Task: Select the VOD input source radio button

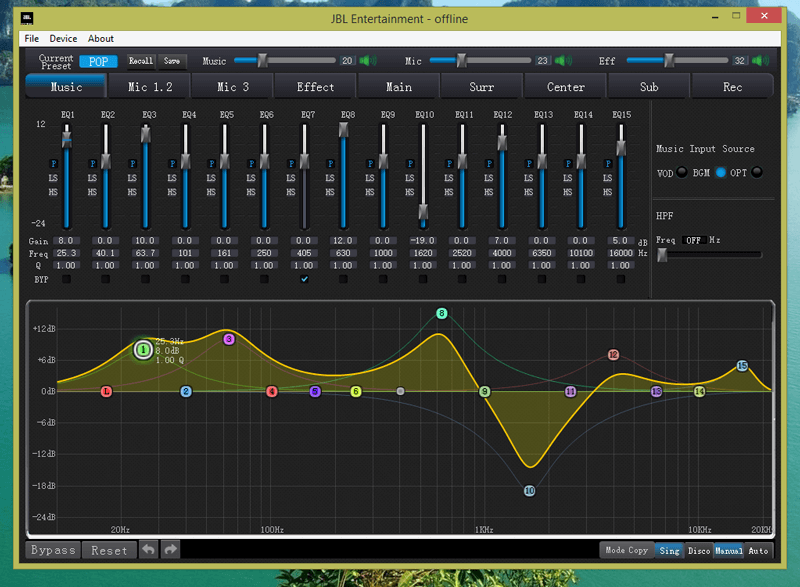Action: 682,173
